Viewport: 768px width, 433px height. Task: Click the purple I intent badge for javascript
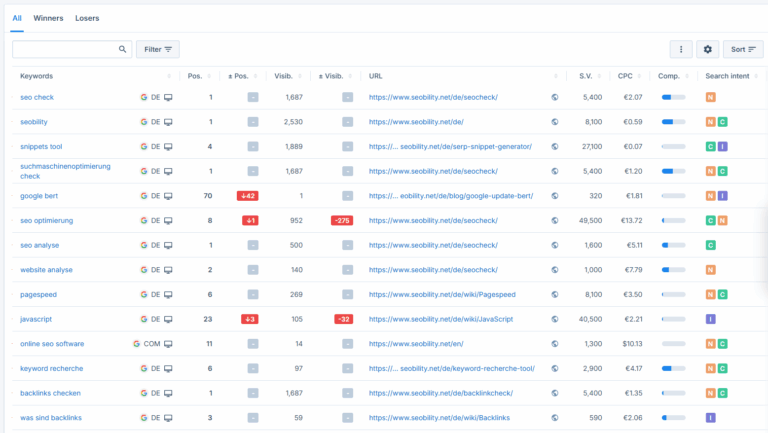711,319
